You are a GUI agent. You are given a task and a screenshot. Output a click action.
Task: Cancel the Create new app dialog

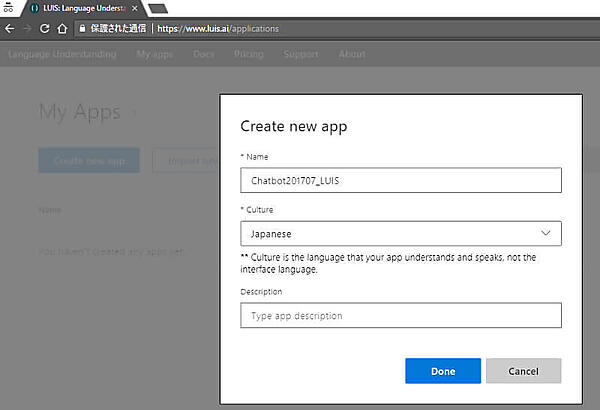click(x=523, y=371)
